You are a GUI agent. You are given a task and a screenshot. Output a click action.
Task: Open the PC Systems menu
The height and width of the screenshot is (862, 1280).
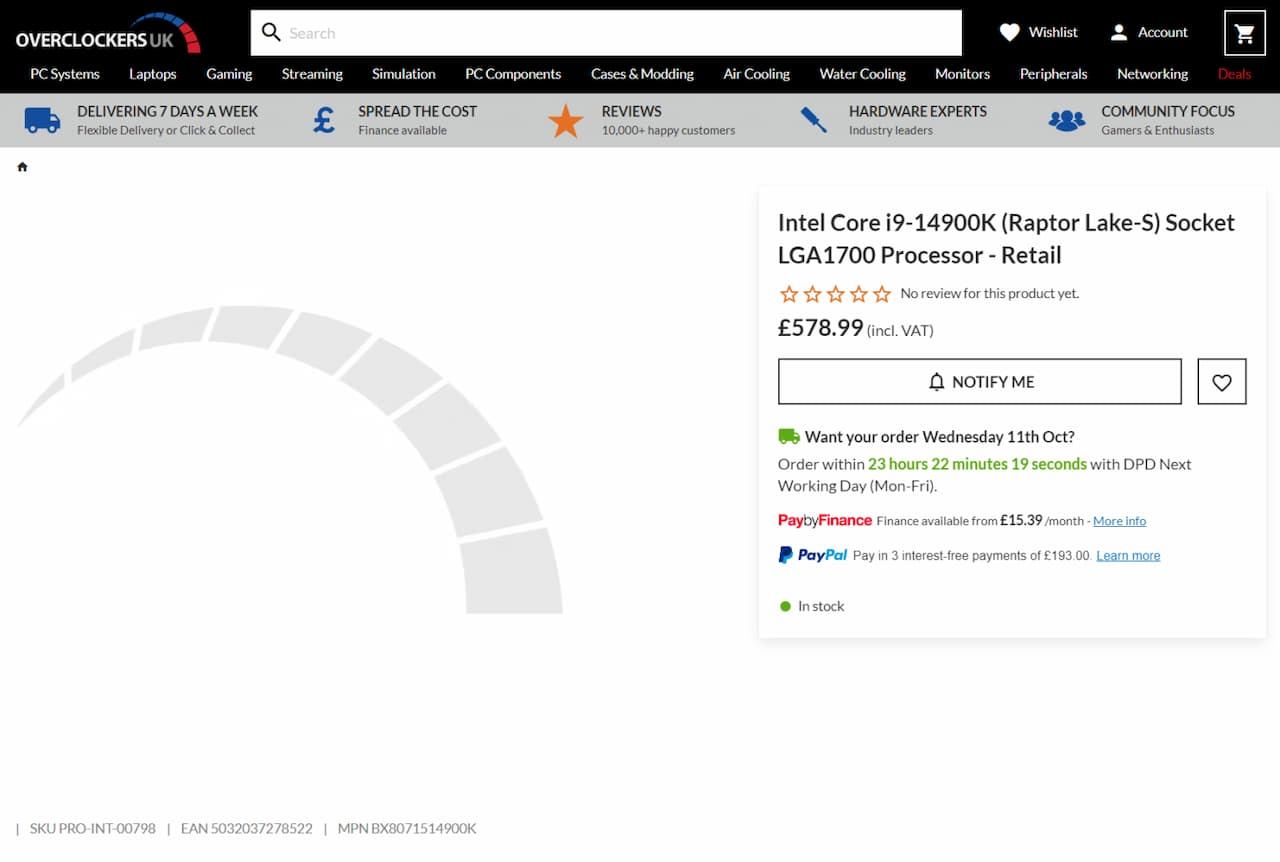(x=65, y=74)
